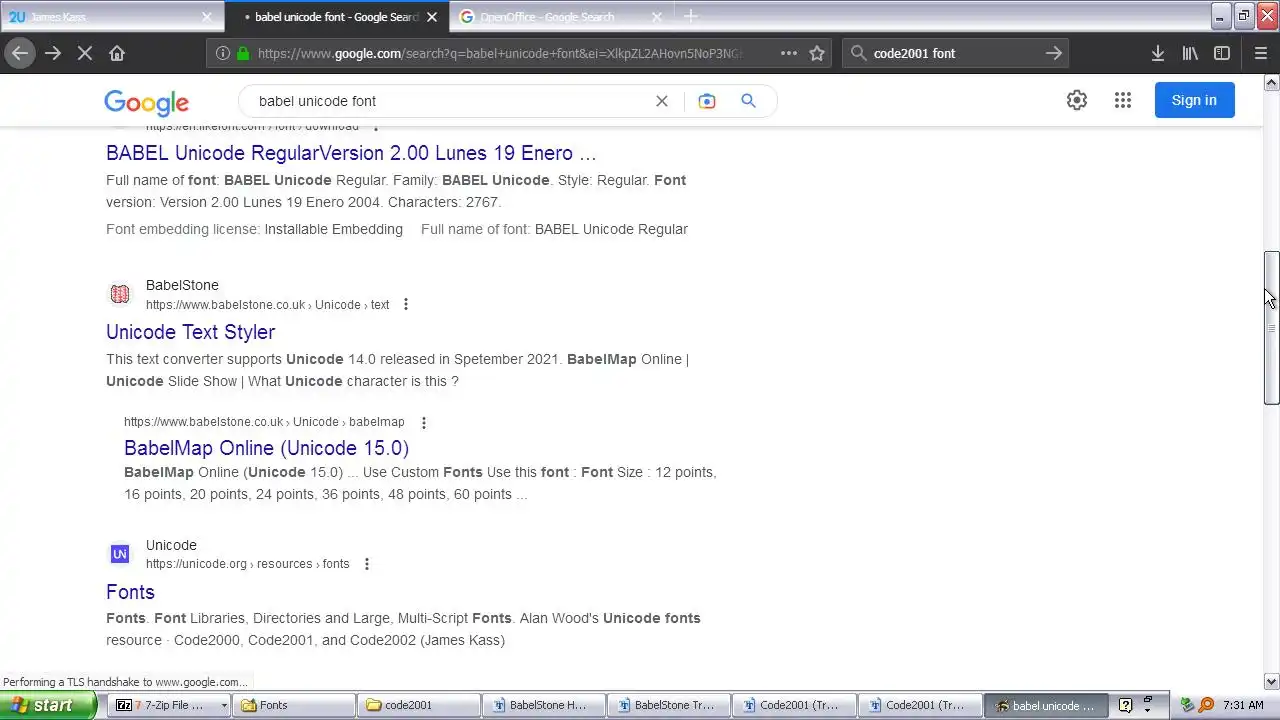Click the orange tray icon beside the clock
The height and width of the screenshot is (720, 1280).
coord(1207,706)
